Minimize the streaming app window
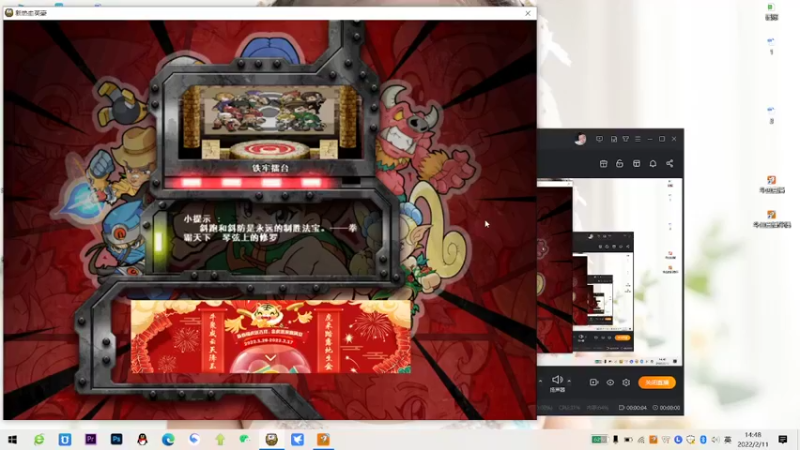The height and width of the screenshot is (450, 800). (x=649, y=139)
